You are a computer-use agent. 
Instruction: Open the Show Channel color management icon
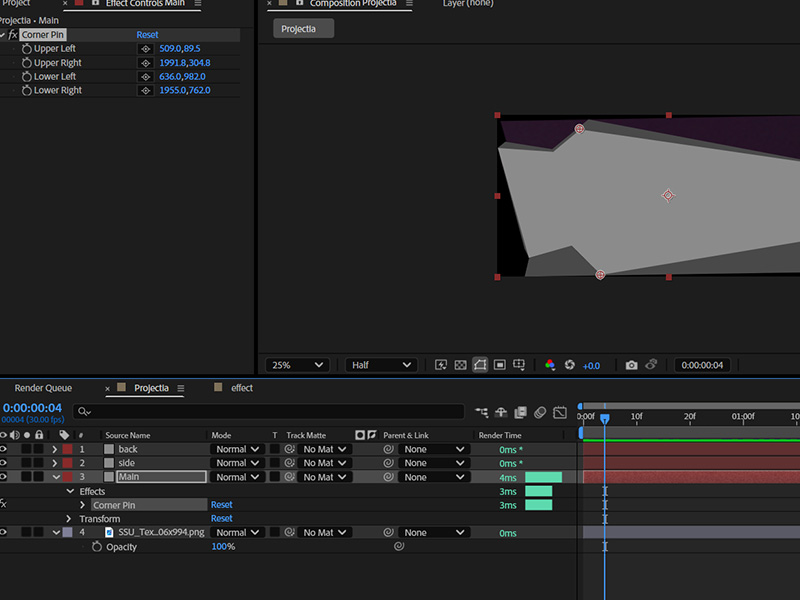point(549,365)
